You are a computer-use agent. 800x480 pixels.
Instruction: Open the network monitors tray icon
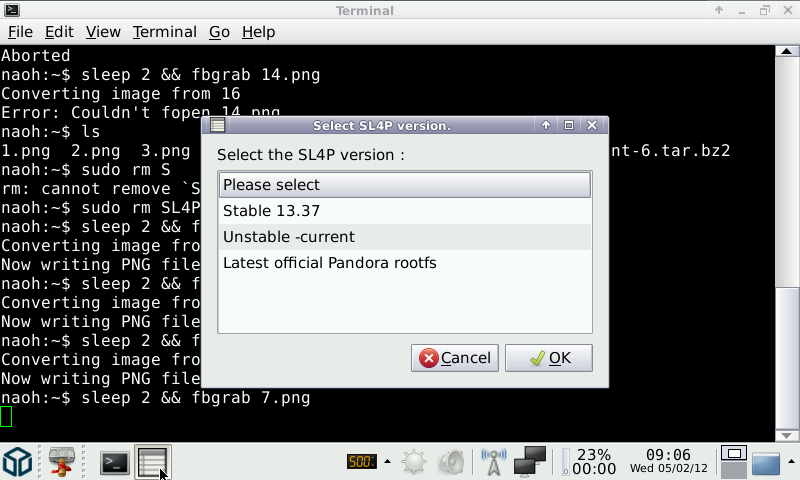tap(529, 462)
